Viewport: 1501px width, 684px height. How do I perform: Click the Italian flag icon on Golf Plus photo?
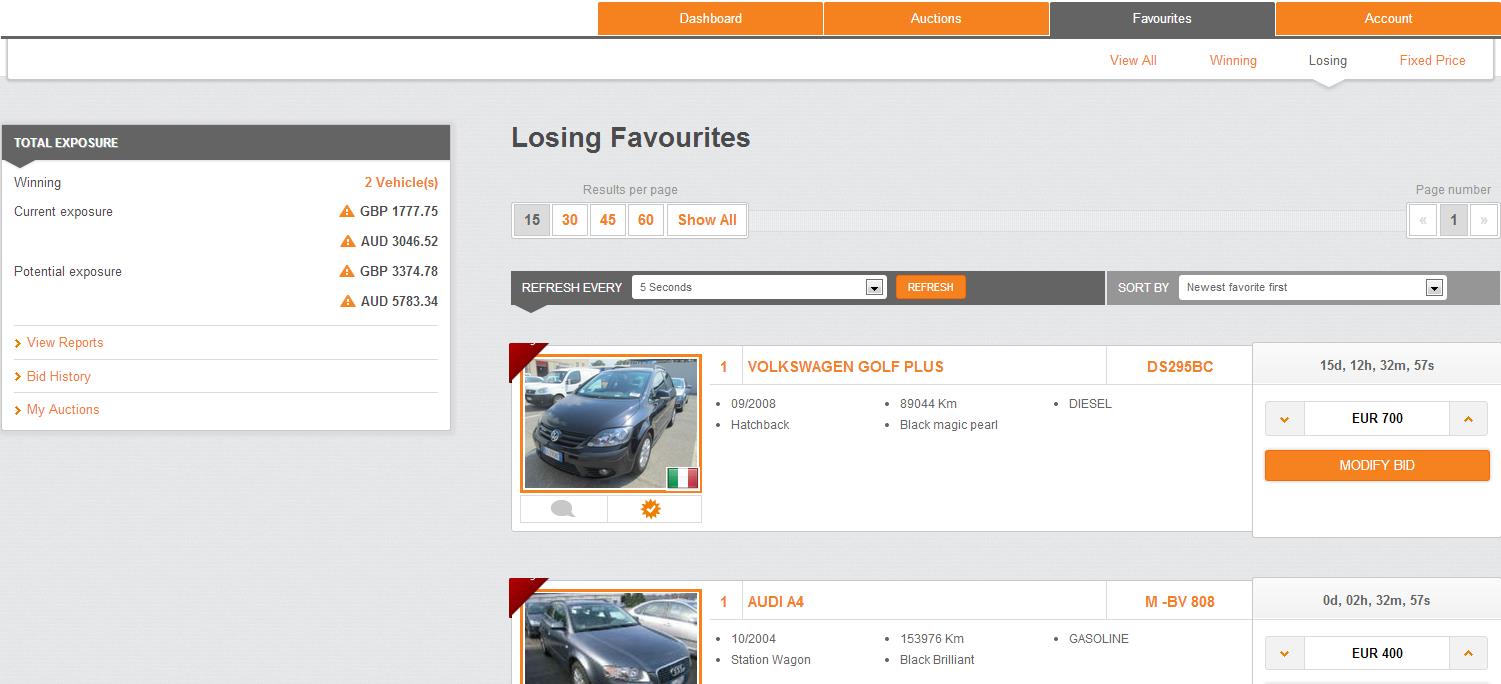pos(682,478)
